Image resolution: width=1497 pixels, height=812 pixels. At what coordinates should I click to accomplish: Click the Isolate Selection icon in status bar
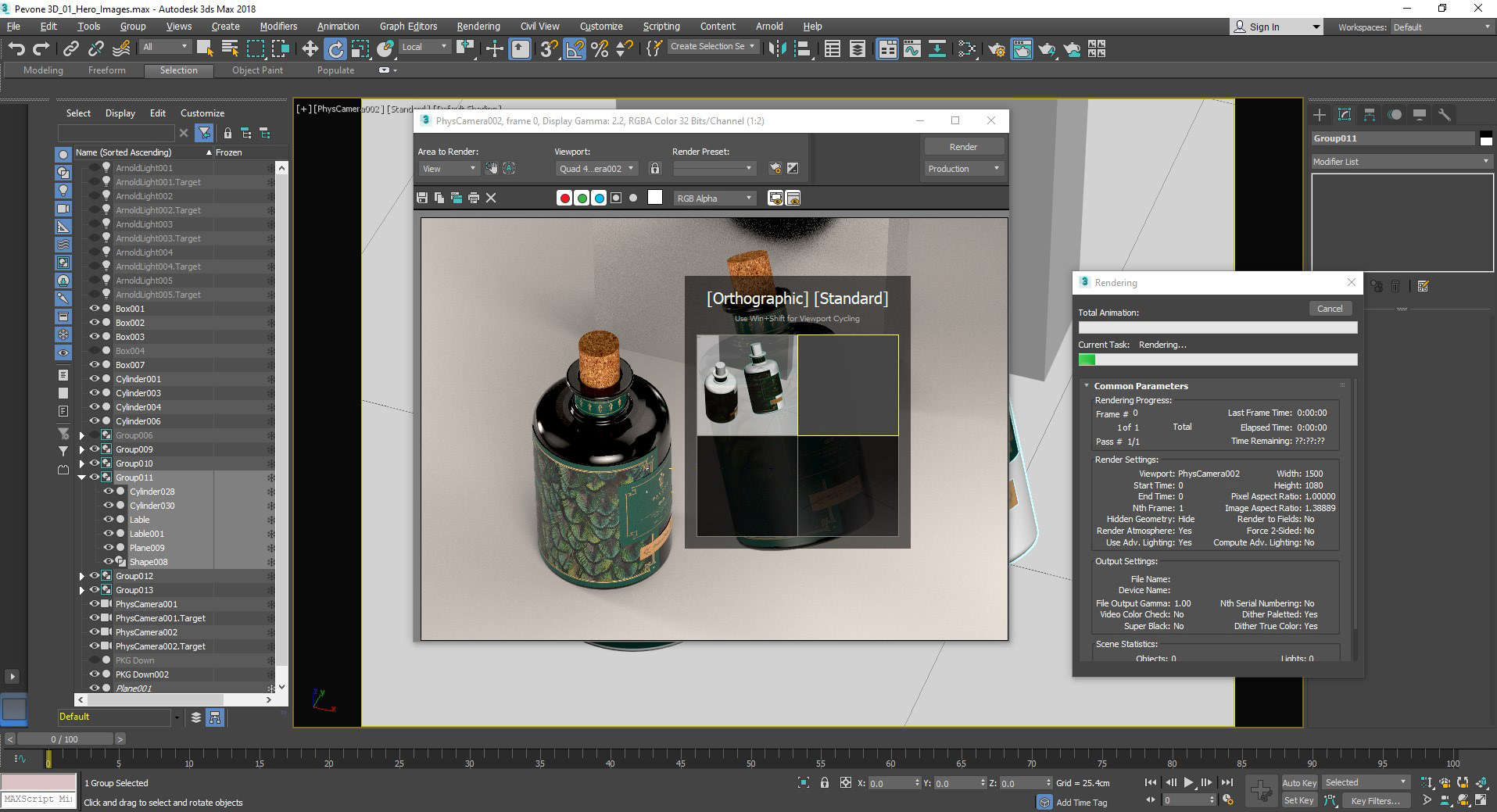click(803, 782)
